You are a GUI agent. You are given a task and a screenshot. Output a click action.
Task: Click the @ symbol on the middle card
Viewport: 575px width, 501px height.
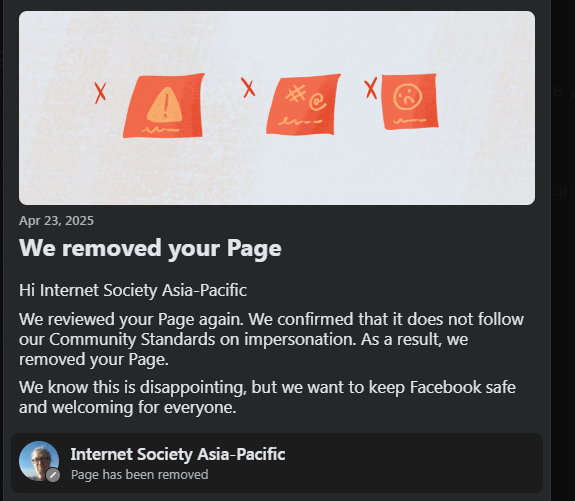coord(318,102)
